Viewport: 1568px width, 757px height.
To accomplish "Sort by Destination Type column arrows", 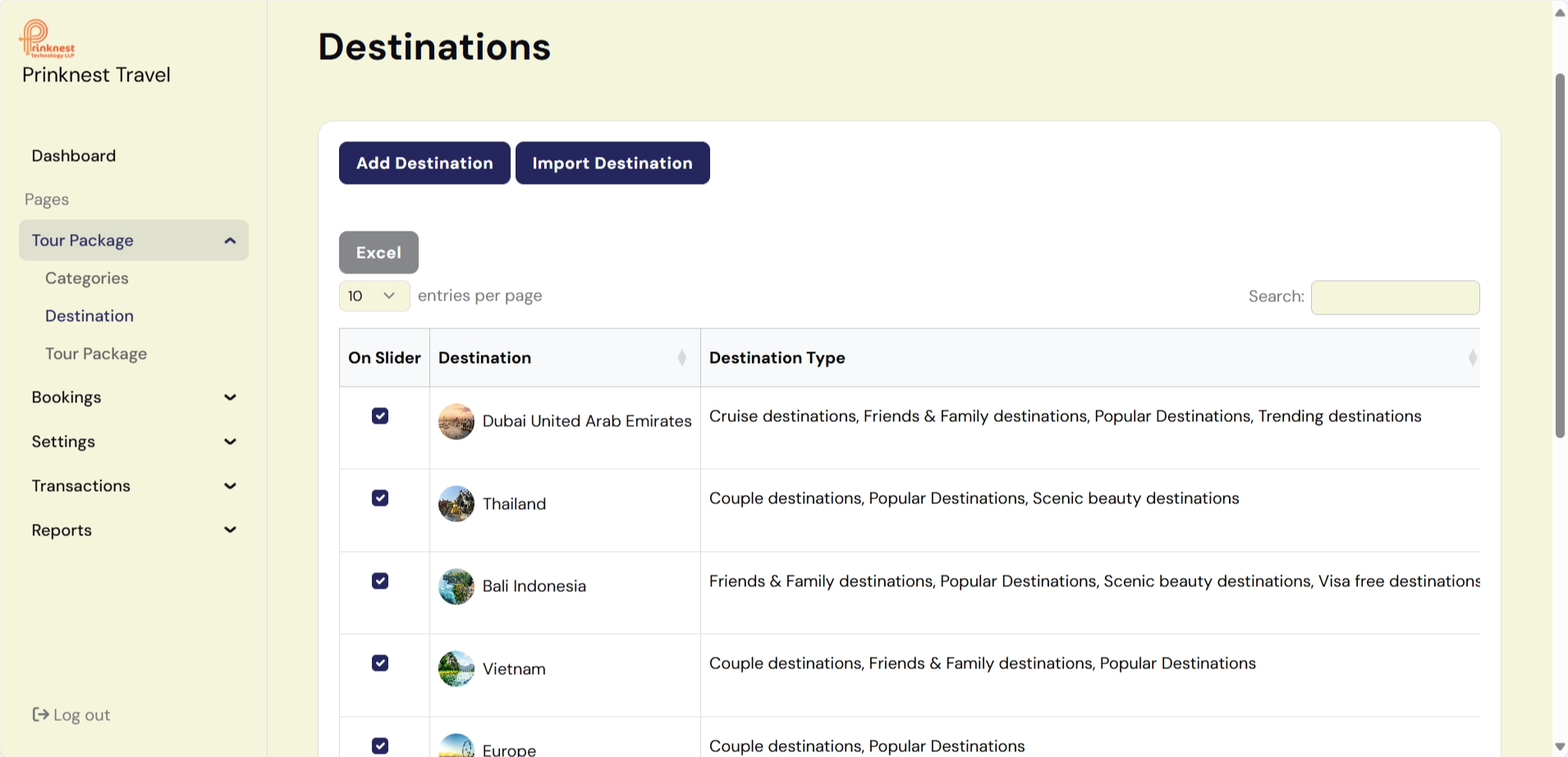I will click(1472, 358).
